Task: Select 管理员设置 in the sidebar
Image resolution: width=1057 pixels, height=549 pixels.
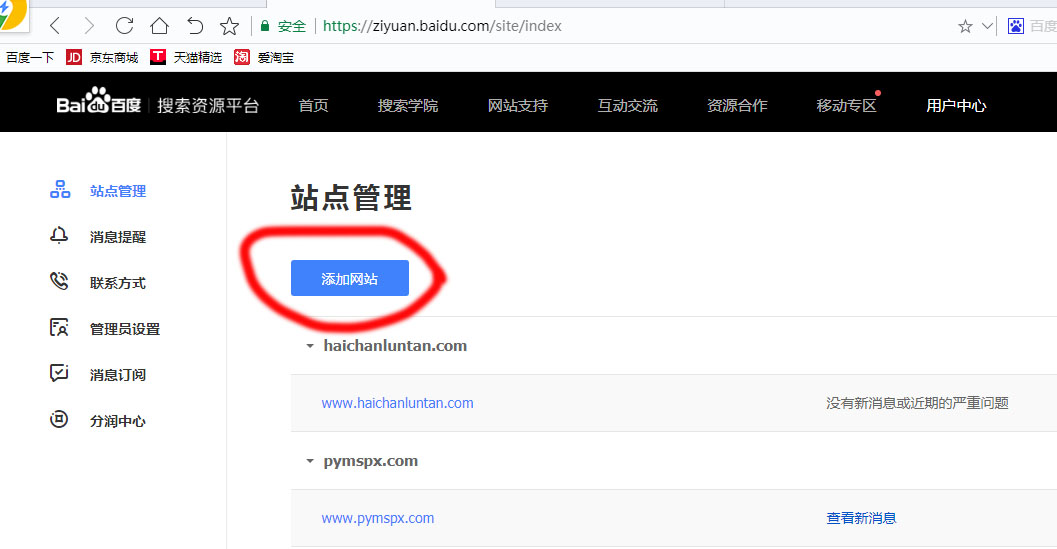Action: (x=125, y=329)
